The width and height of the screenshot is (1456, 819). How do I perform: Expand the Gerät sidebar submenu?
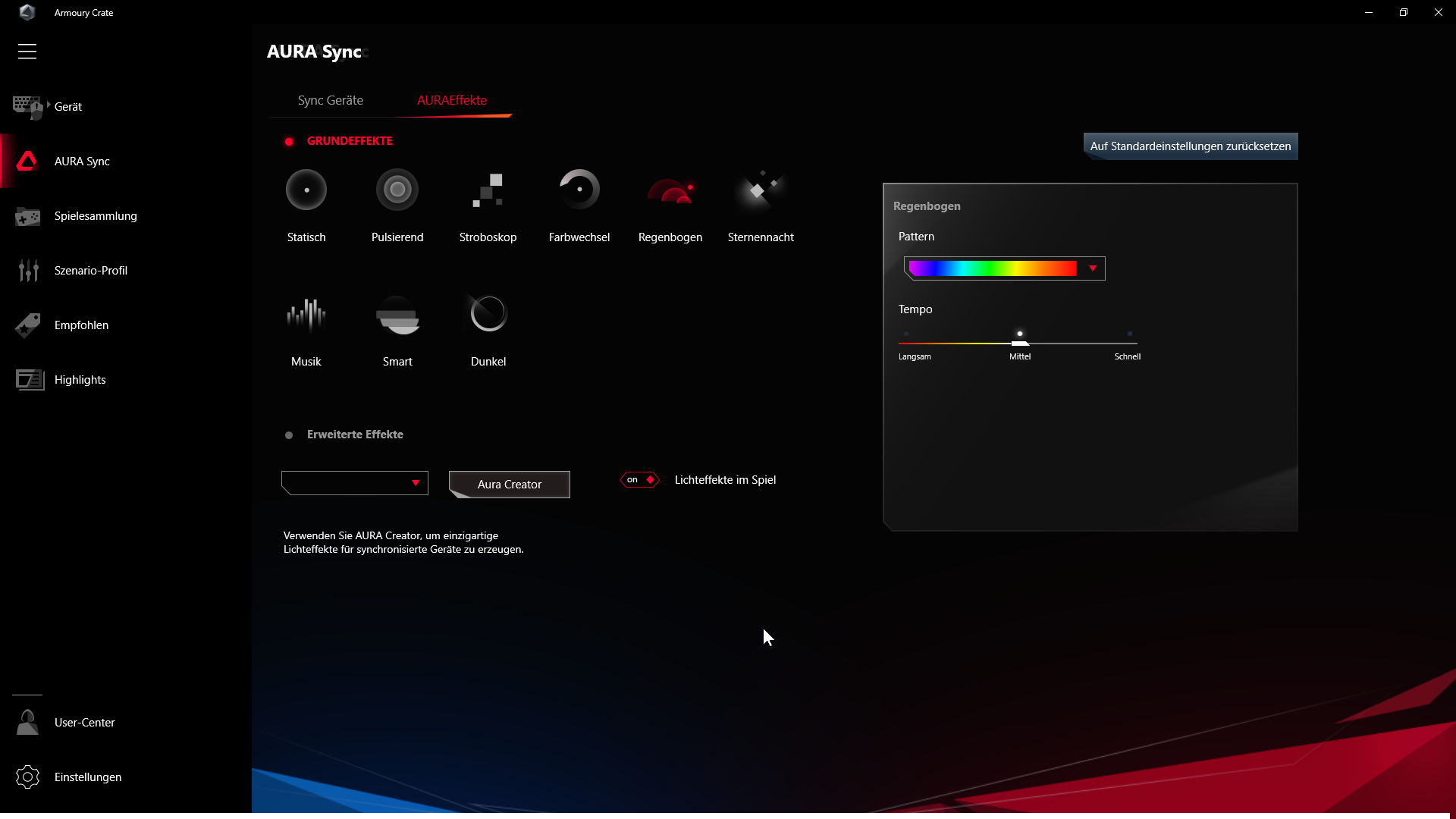49,105
